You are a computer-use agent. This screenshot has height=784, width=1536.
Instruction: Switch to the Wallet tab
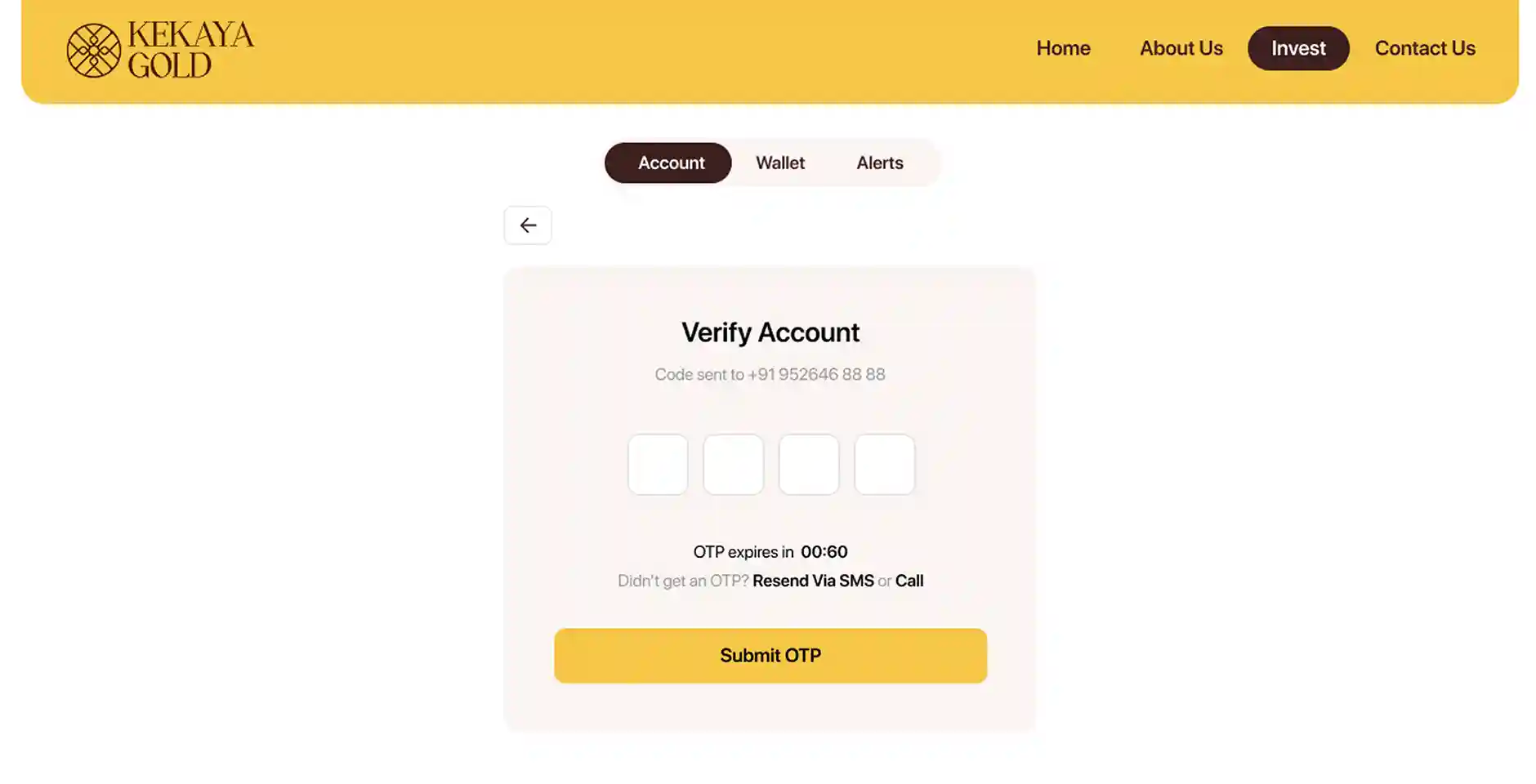coord(780,163)
